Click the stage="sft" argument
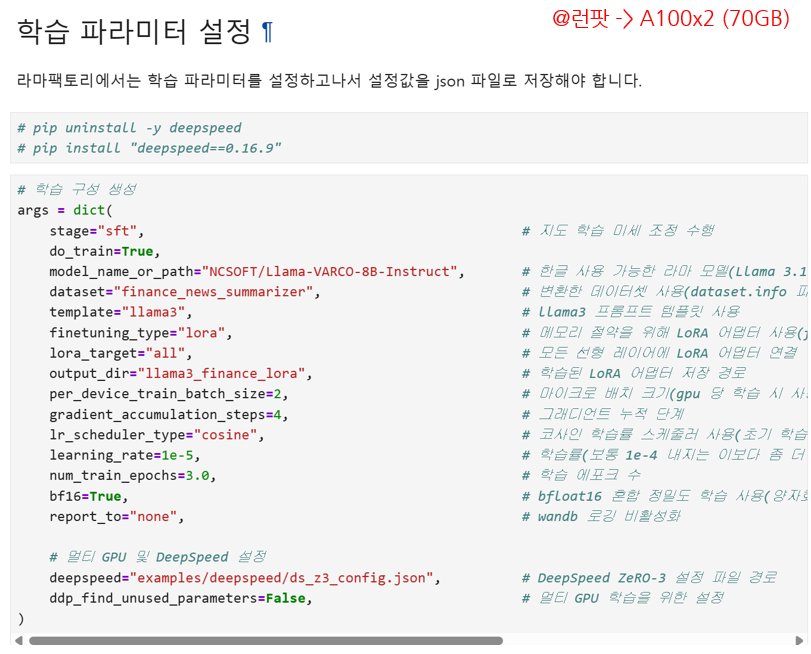 click(x=97, y=231)
